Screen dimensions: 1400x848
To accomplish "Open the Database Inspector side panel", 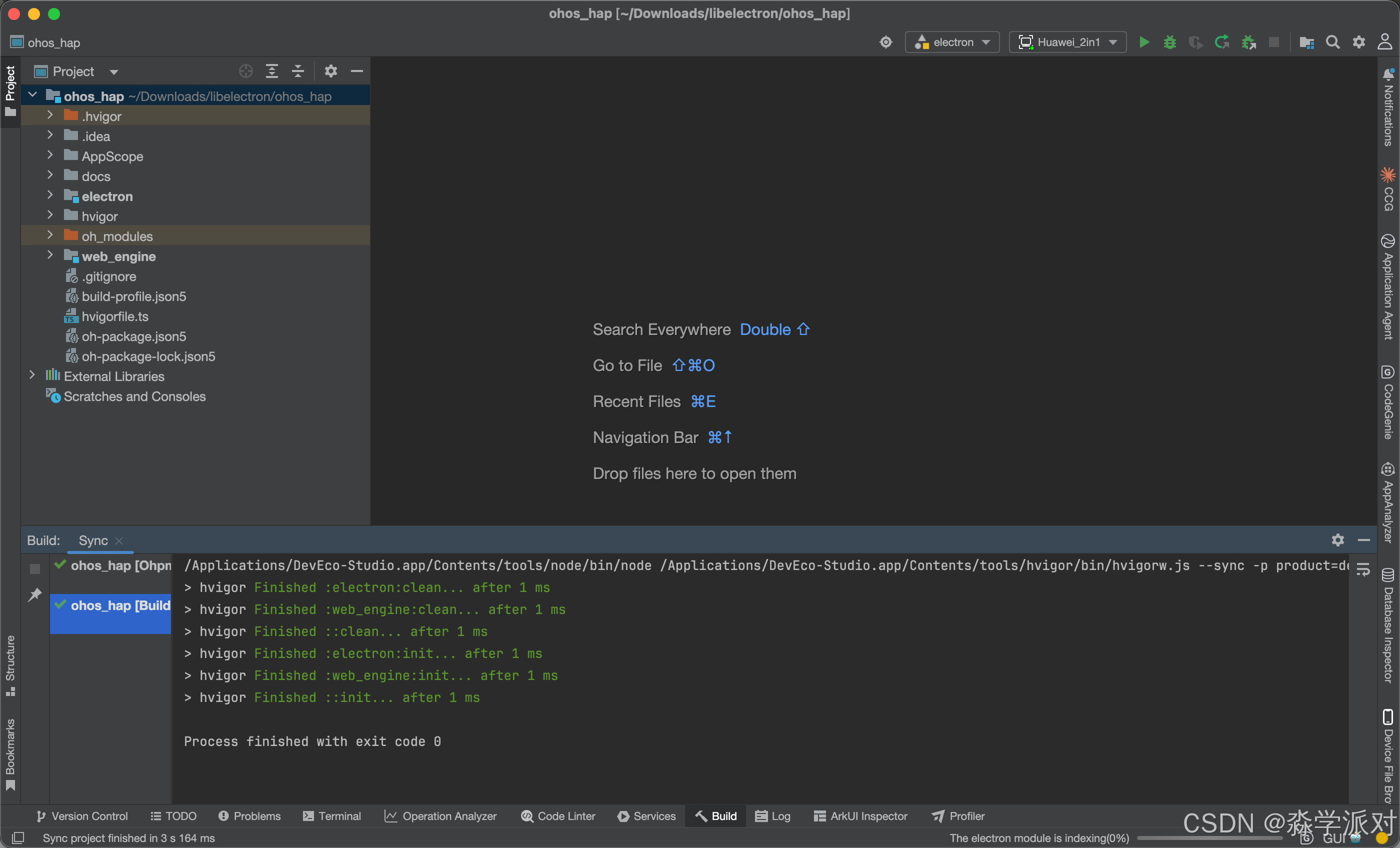I will pyautogui.click(x=1388, y=625).
